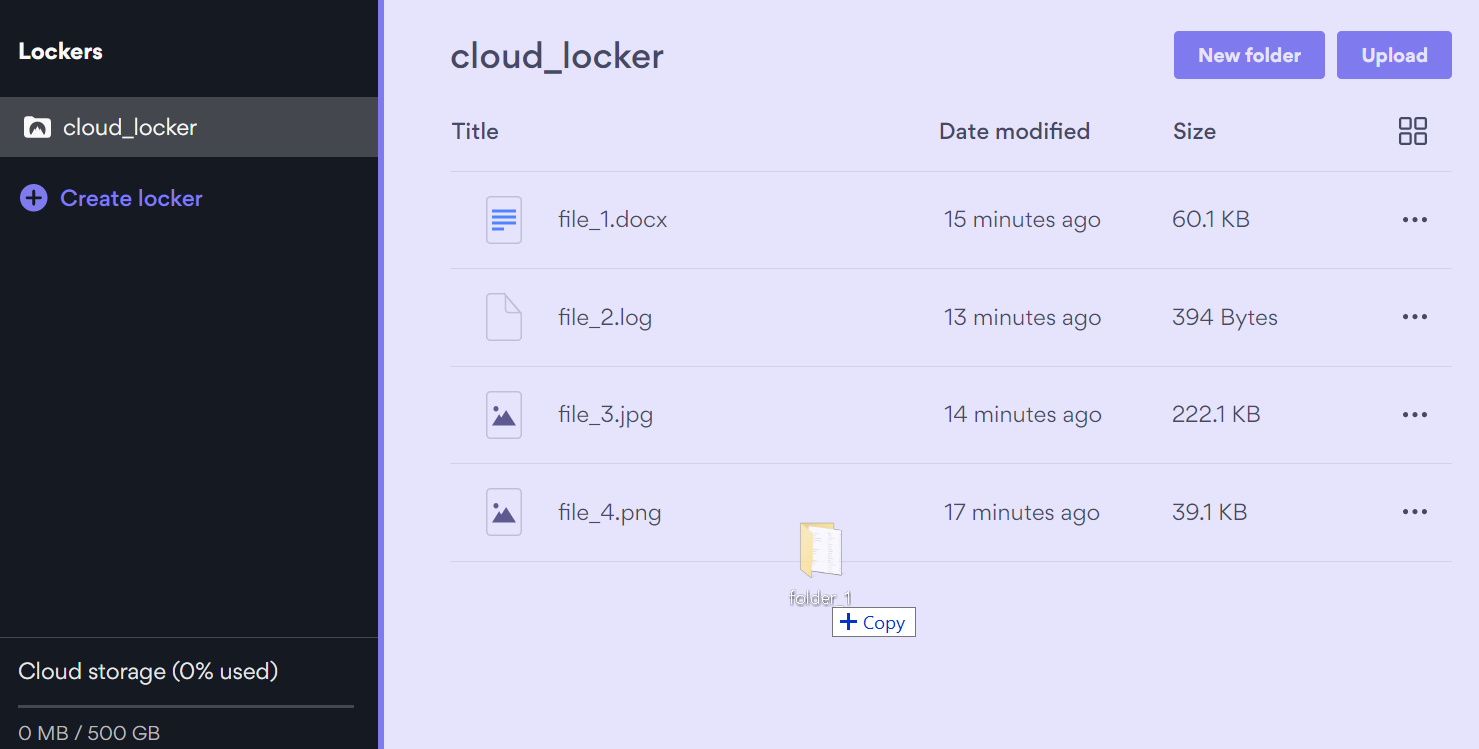The height and width of the screenshot is (749, 1479).
Task: Click the 60.1 KB size value
Action: click(x=1211, y=220)
